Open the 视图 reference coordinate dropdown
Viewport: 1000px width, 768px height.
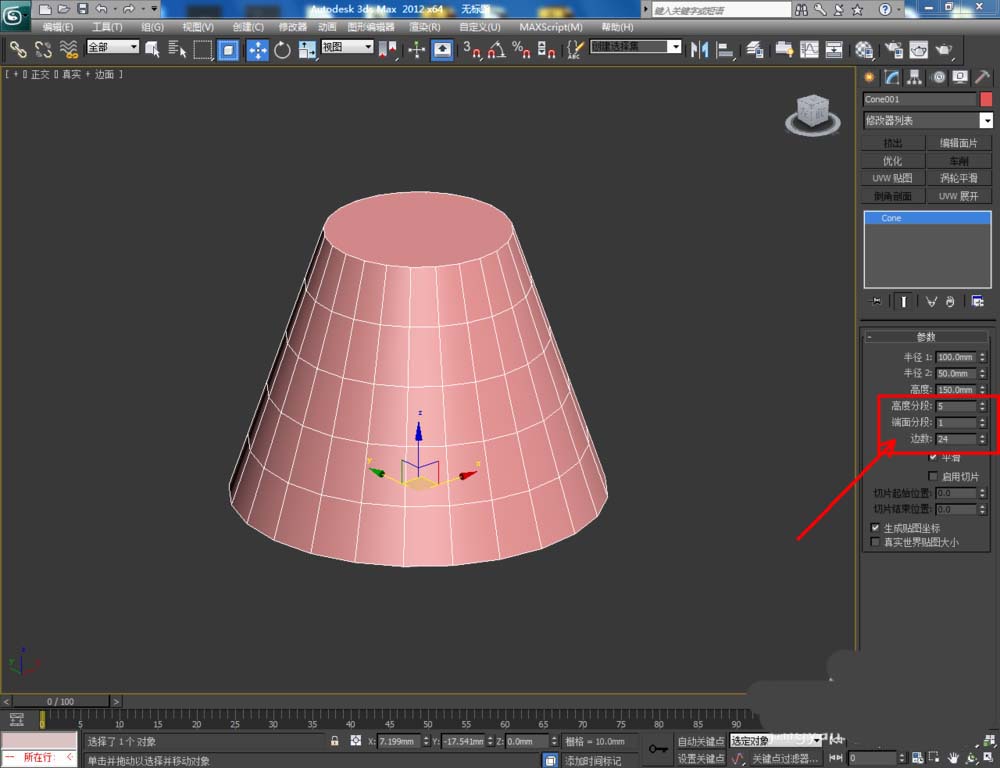coord(346,47)
